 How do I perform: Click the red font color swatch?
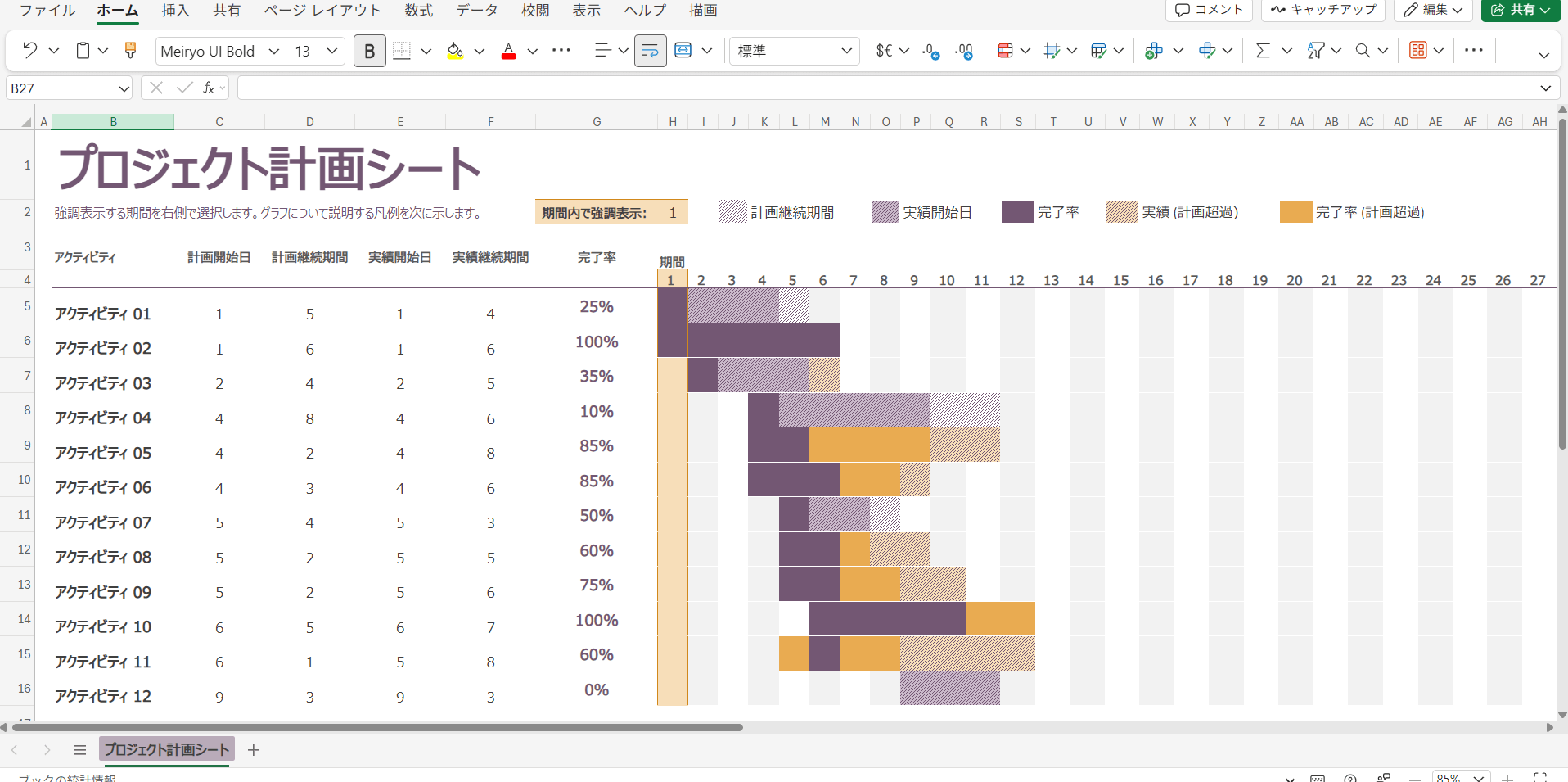508,51
